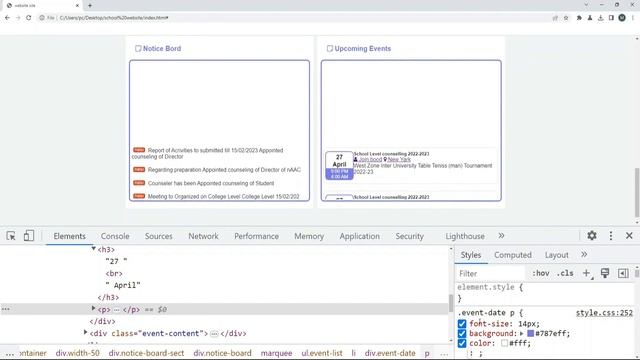Open the style.css:252 source link
This screenshot has height=360, width=640.
pyautogui.click(x=604, y=313)
